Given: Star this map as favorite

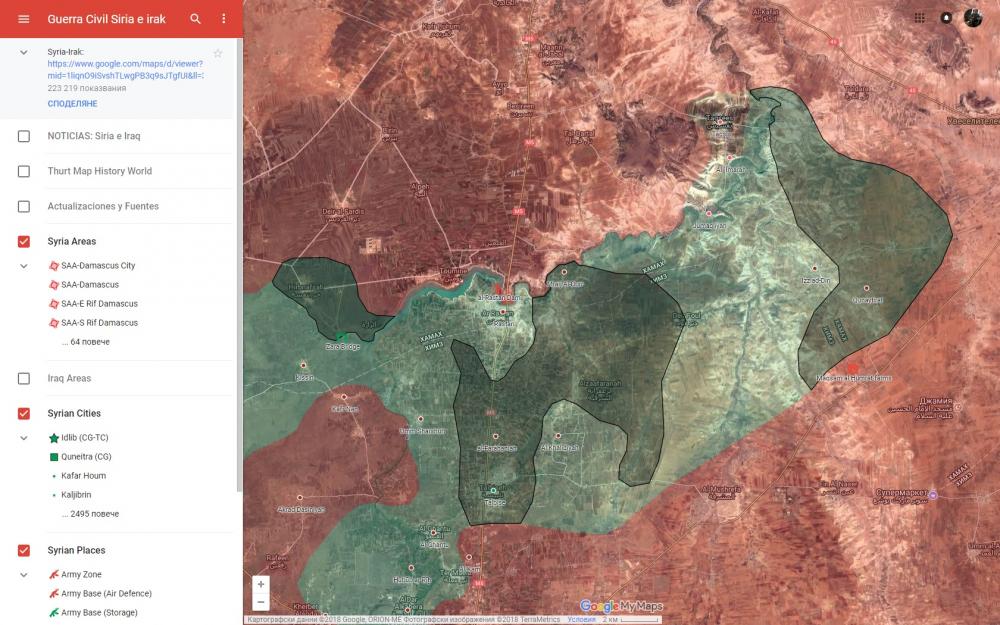Looking at the screenshot, I should click(218, 53).
